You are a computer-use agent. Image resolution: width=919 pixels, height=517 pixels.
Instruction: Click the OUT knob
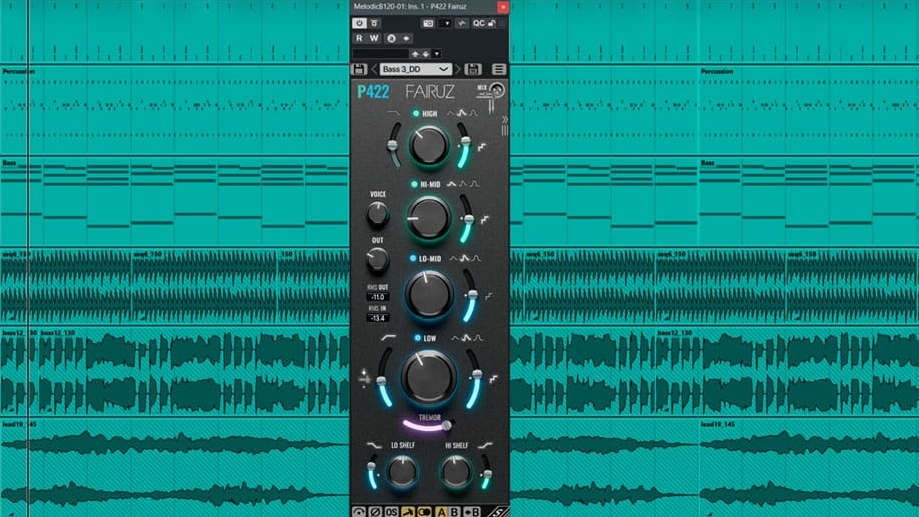377,260
